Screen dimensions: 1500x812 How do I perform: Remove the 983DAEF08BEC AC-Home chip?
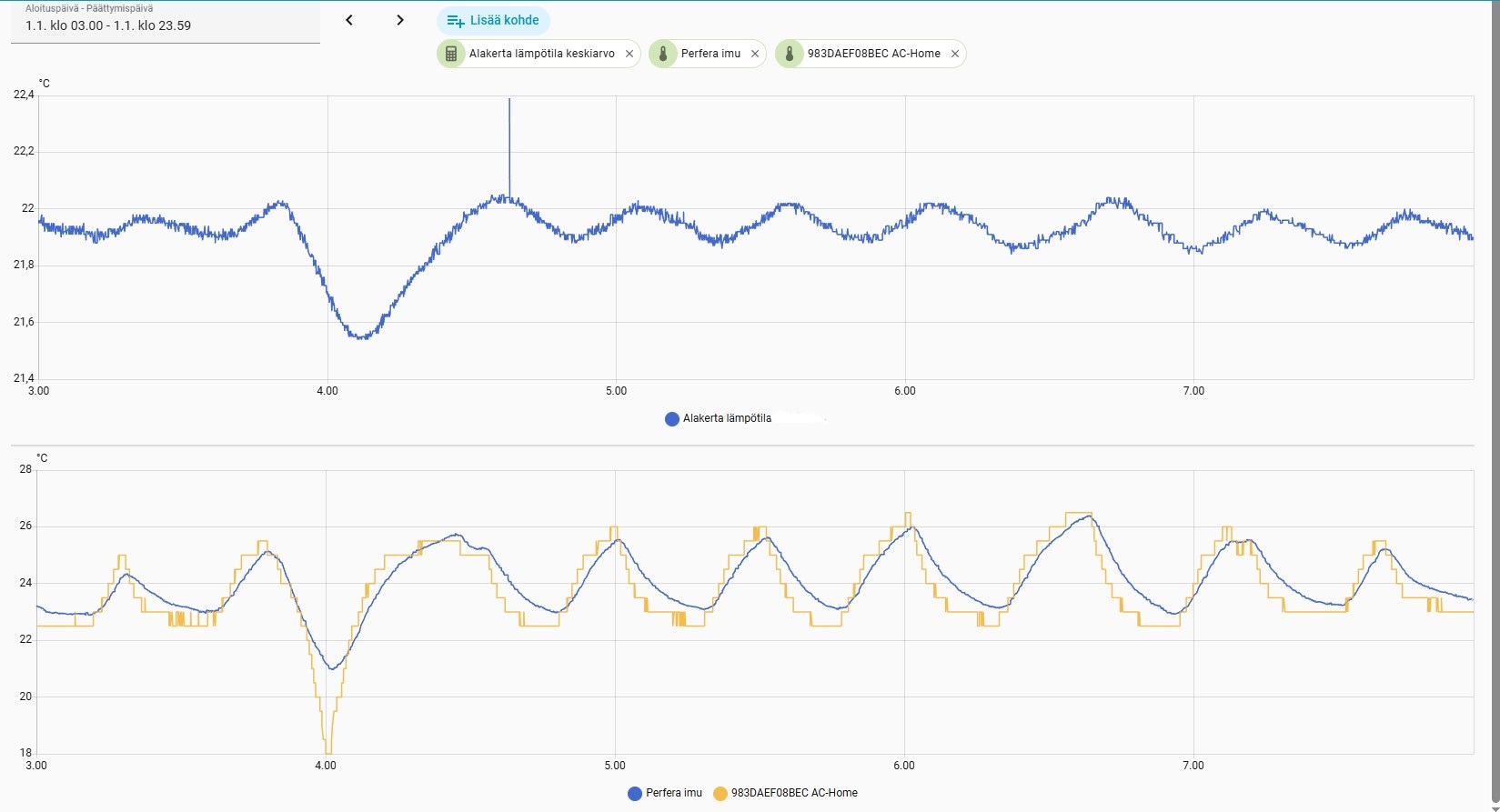coord(955,54)
